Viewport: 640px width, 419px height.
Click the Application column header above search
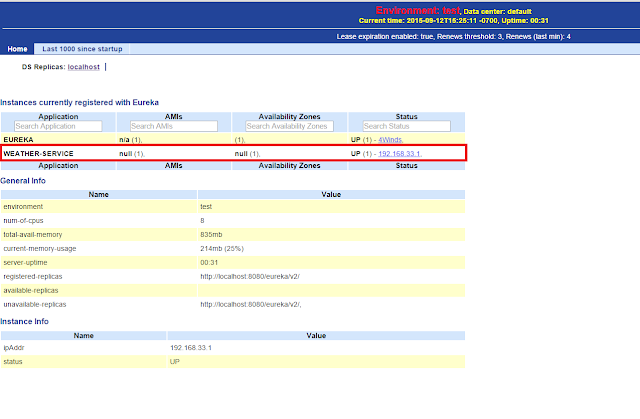pyautogui.click(x=58, y=117)
